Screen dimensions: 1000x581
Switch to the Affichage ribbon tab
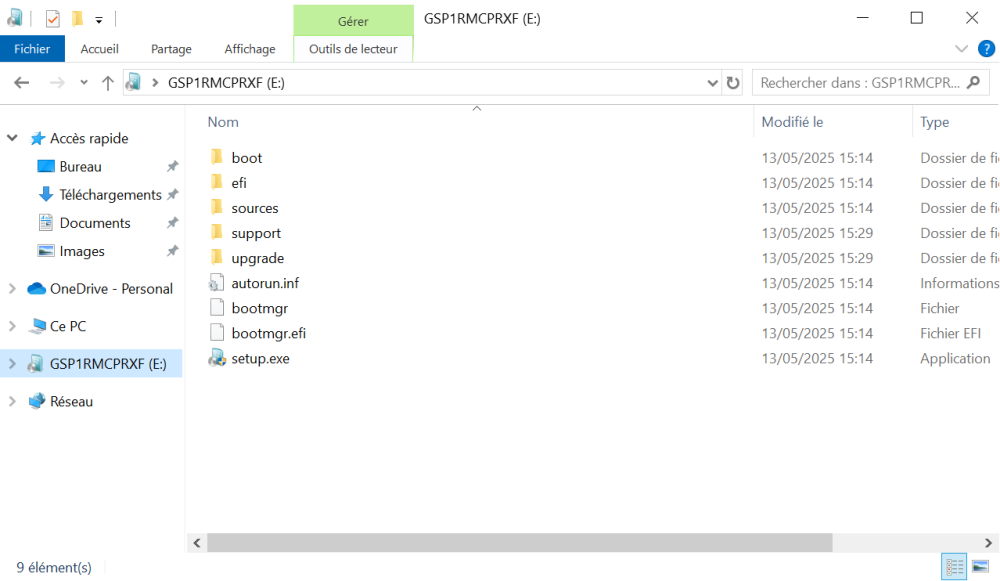tap(249, 48)
